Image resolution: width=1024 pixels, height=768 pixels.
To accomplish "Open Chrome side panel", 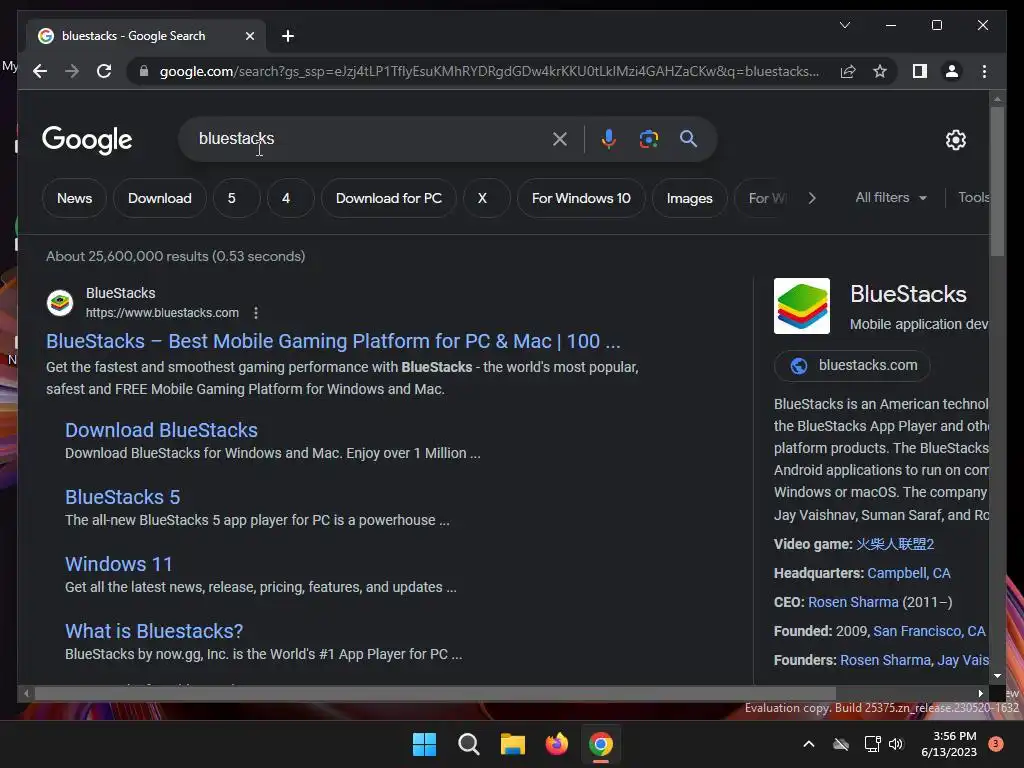I will 920,71.
